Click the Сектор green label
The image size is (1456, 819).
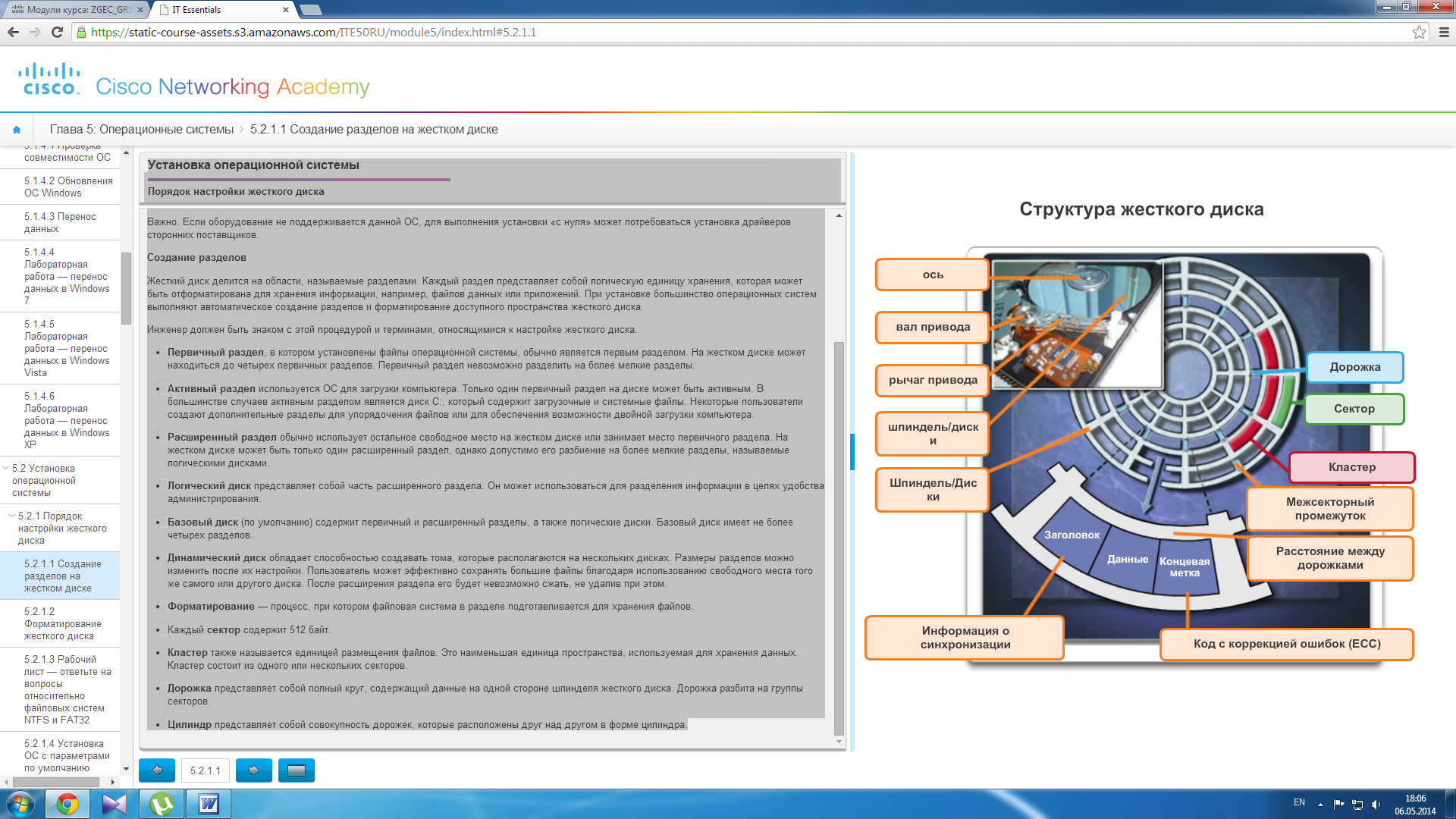(x=1354, y=409)
